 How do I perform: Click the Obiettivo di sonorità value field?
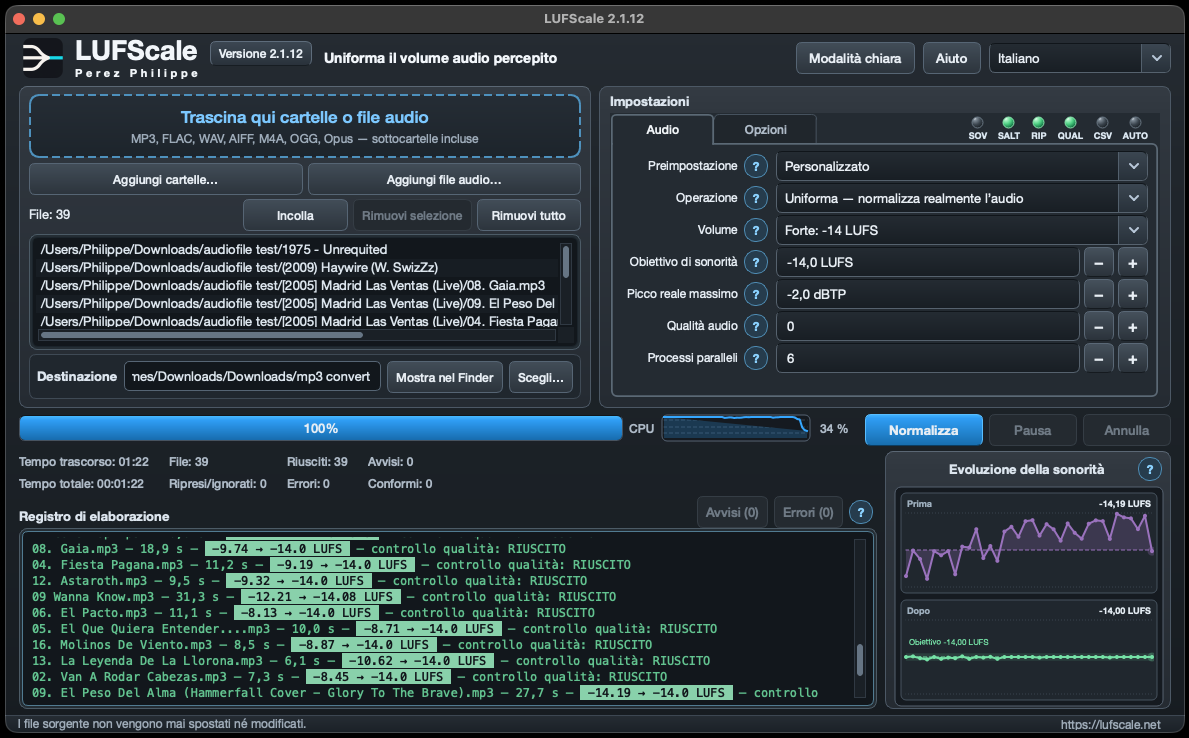pos(927,262)
